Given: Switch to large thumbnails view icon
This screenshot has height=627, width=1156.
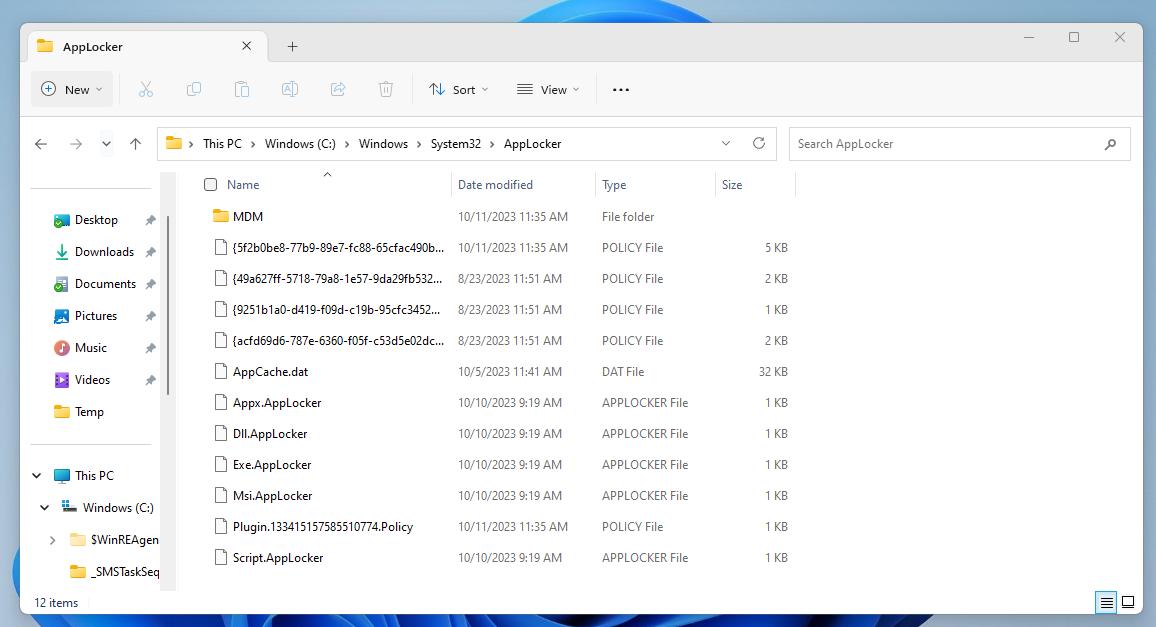Looking at the screenshot, I should click(x=1128, y=602).
